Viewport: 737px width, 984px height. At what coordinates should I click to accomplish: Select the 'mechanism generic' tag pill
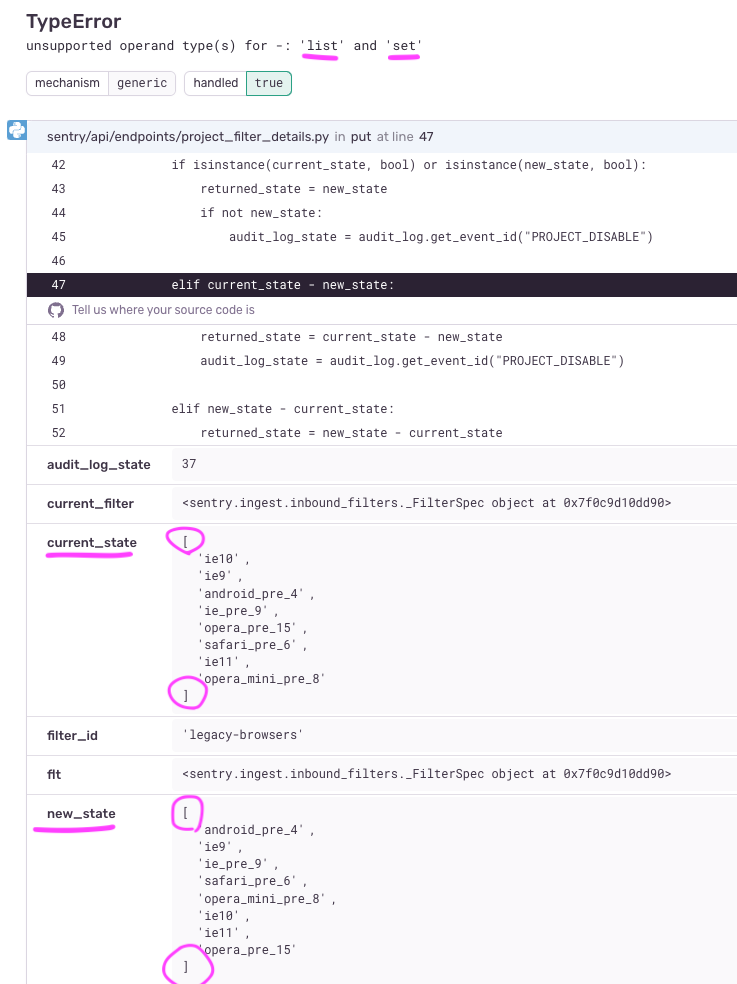coord(100,83)
